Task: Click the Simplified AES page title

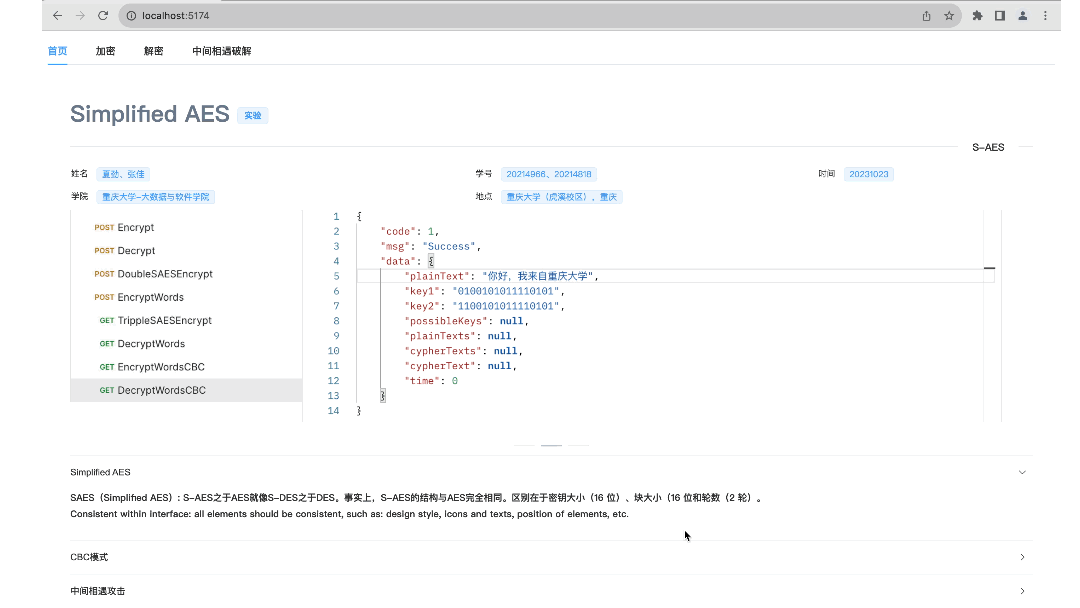Action: pos(149,114)
